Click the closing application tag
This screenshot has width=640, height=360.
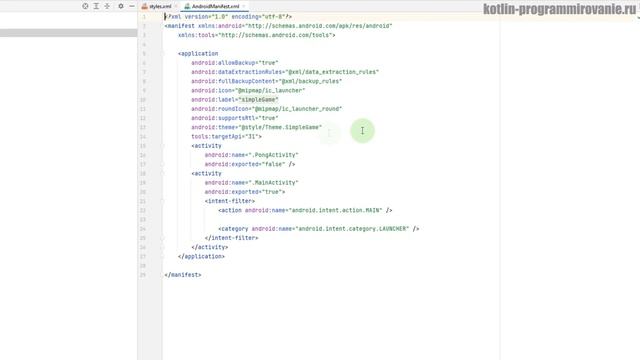point(201,256)
